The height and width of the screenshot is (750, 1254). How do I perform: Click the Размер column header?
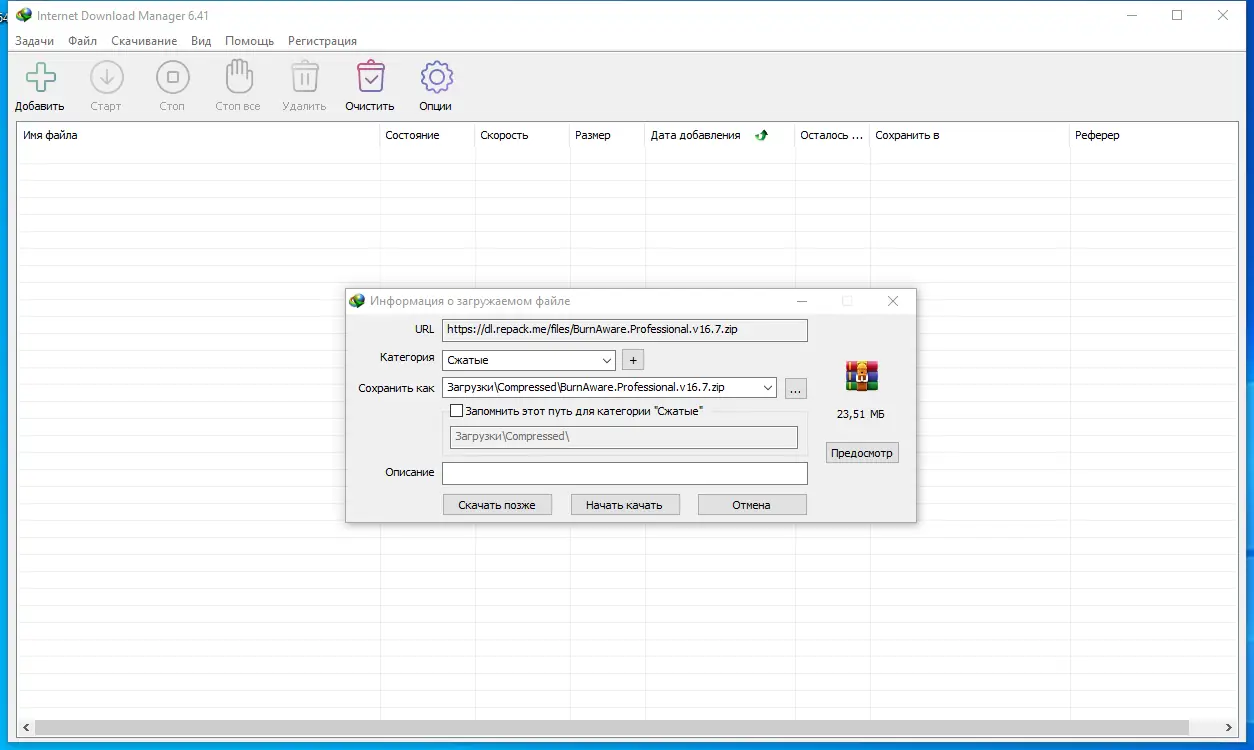(607, 135)
